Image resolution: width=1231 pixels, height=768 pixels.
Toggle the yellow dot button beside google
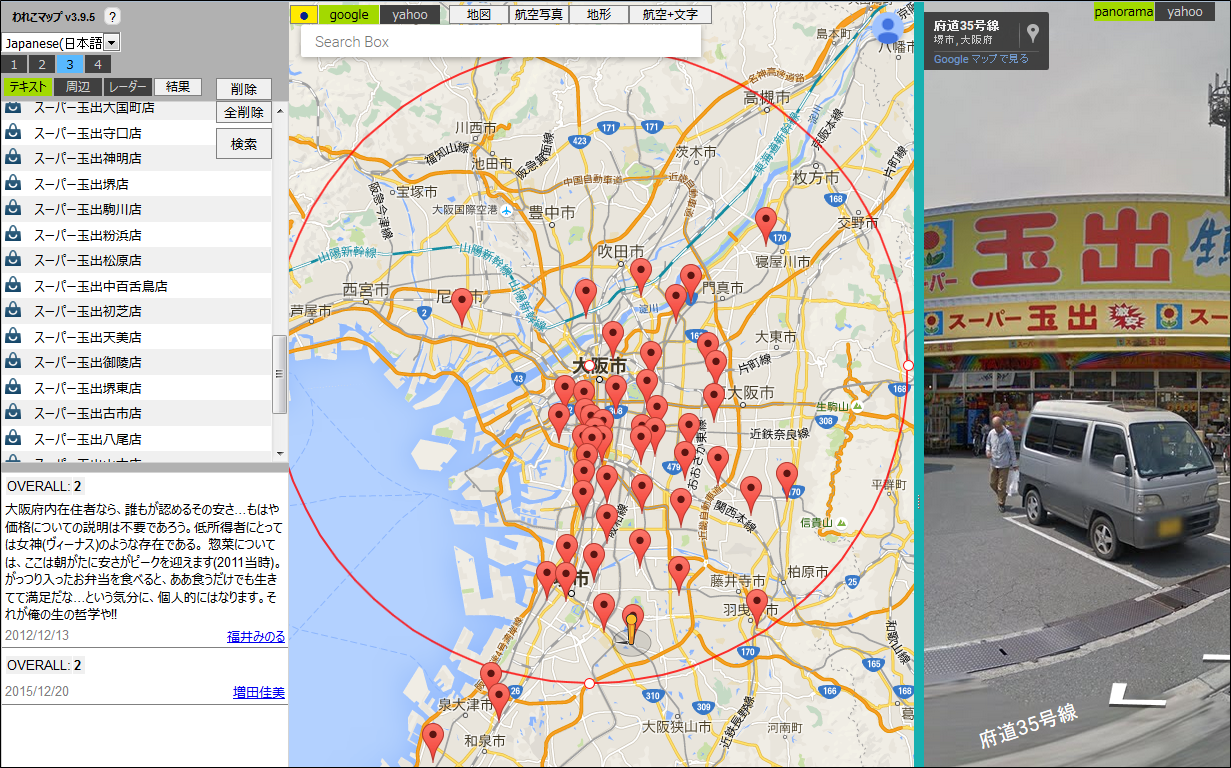pyautogui.click(x=304, y=15)
